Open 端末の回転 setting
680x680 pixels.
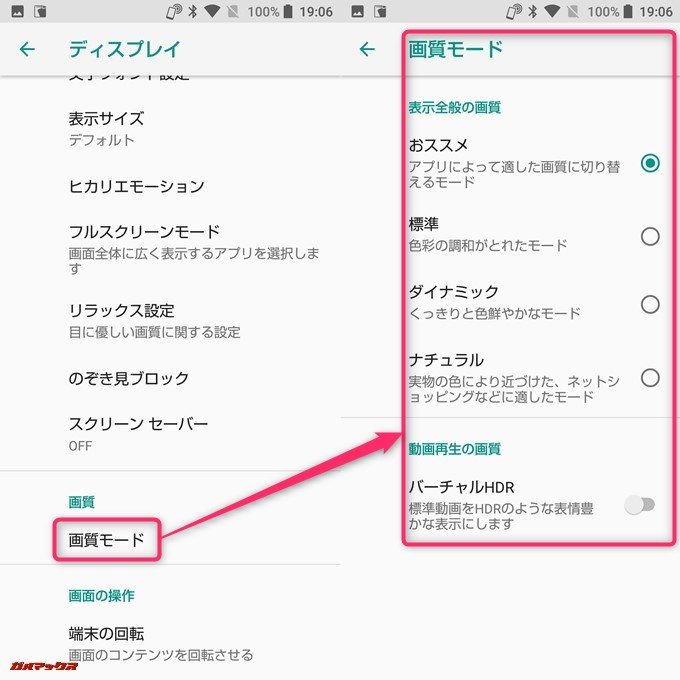pos(170,644)
